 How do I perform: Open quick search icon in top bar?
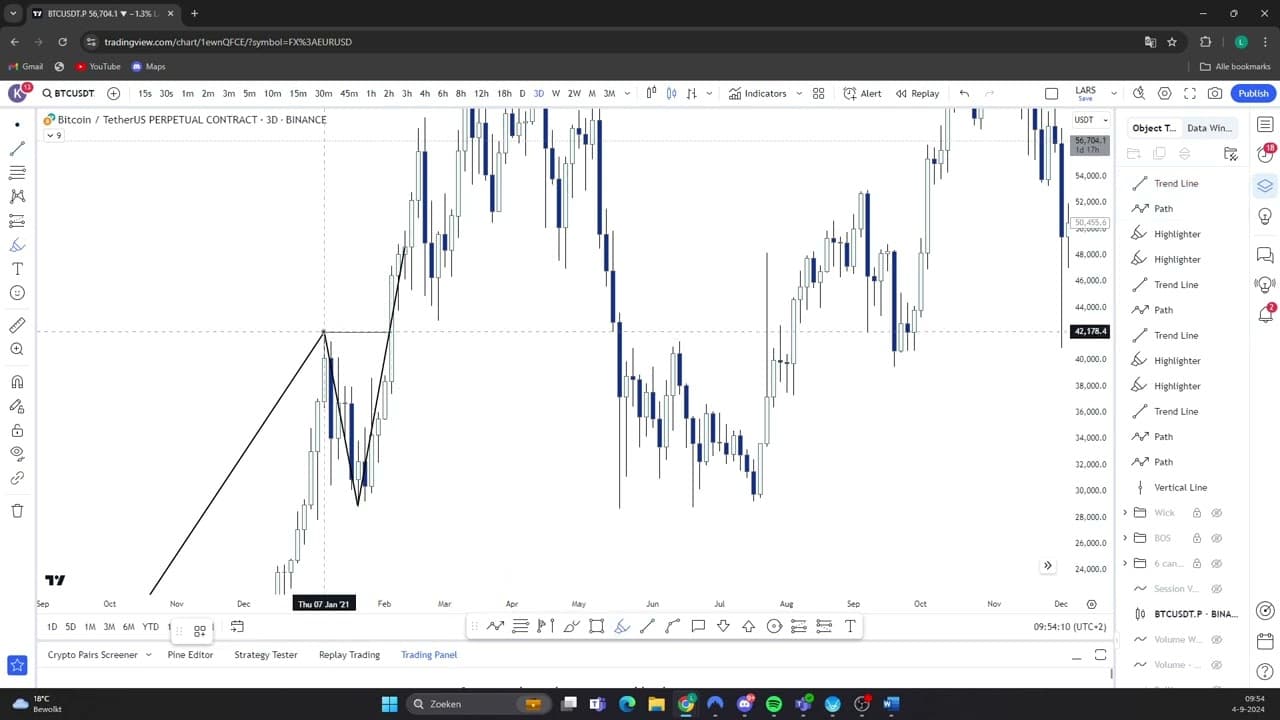[1139, 93]
